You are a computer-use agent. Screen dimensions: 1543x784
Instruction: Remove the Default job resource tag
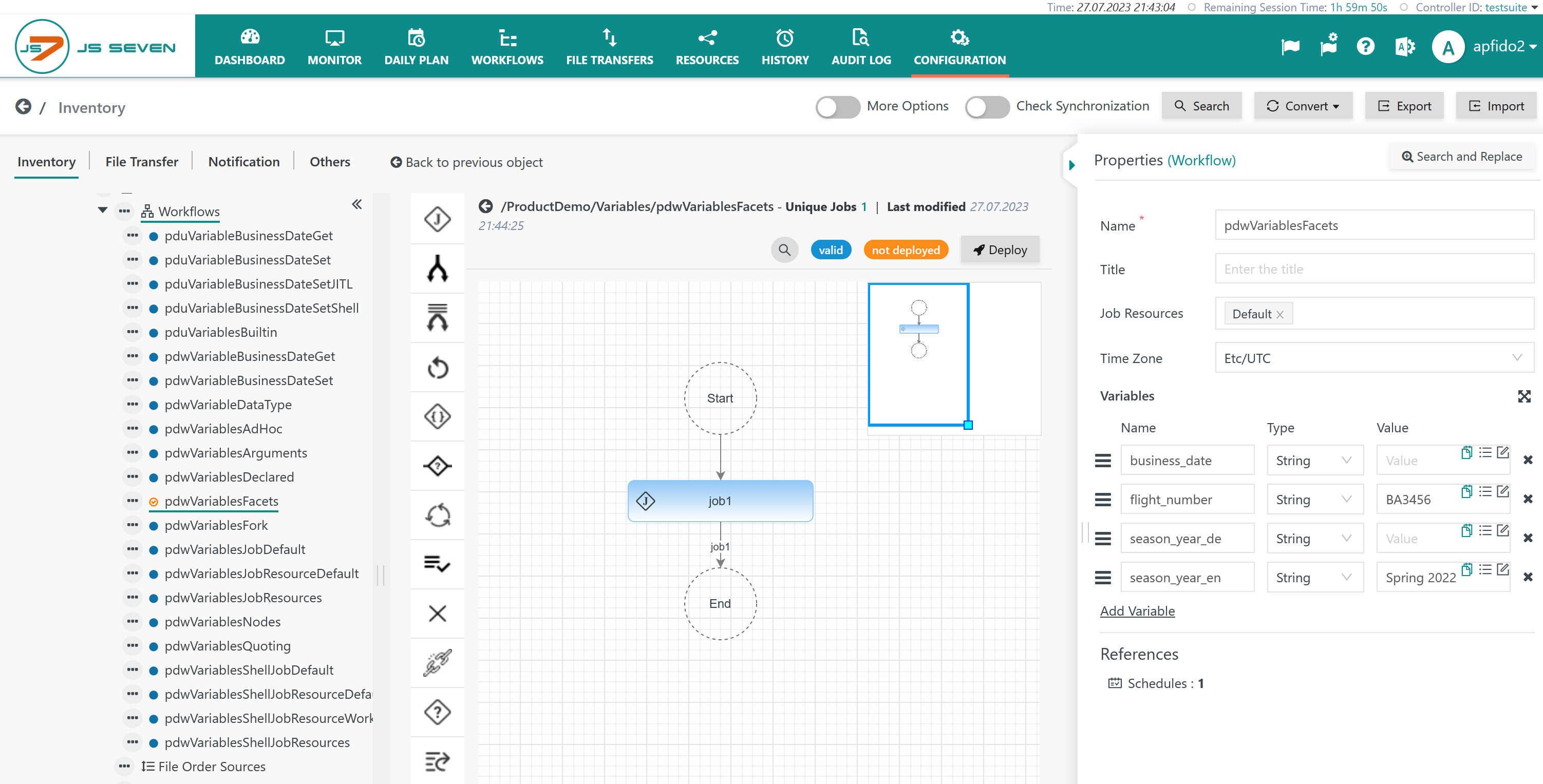[x=1279, y=314]
